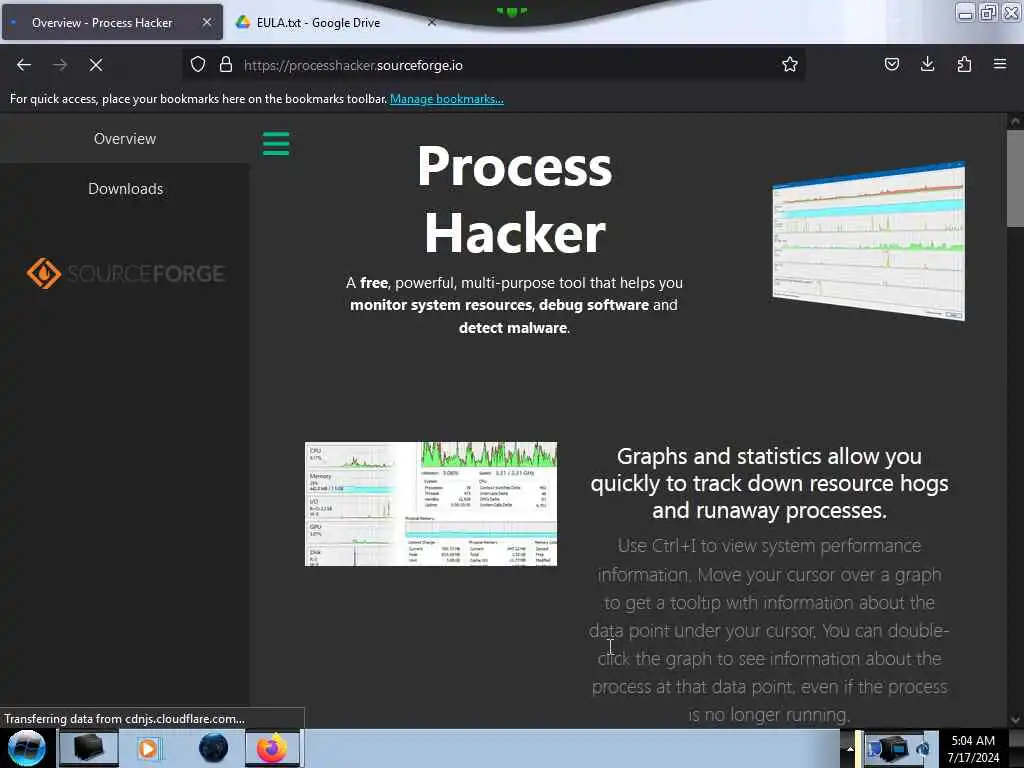This screenshot has width=1024, height=768.
Task: Open the dark globe taskbar icon
Action: pyautogui.click(x=214, y=748)
